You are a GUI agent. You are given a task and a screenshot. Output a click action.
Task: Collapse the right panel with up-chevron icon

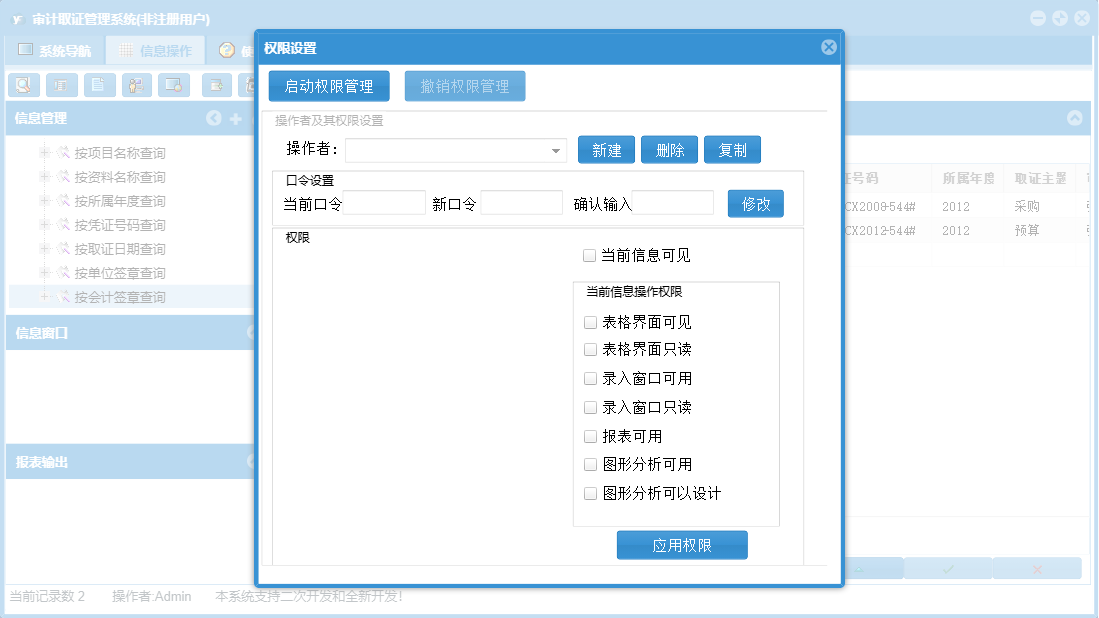[x=1074, y=118]
